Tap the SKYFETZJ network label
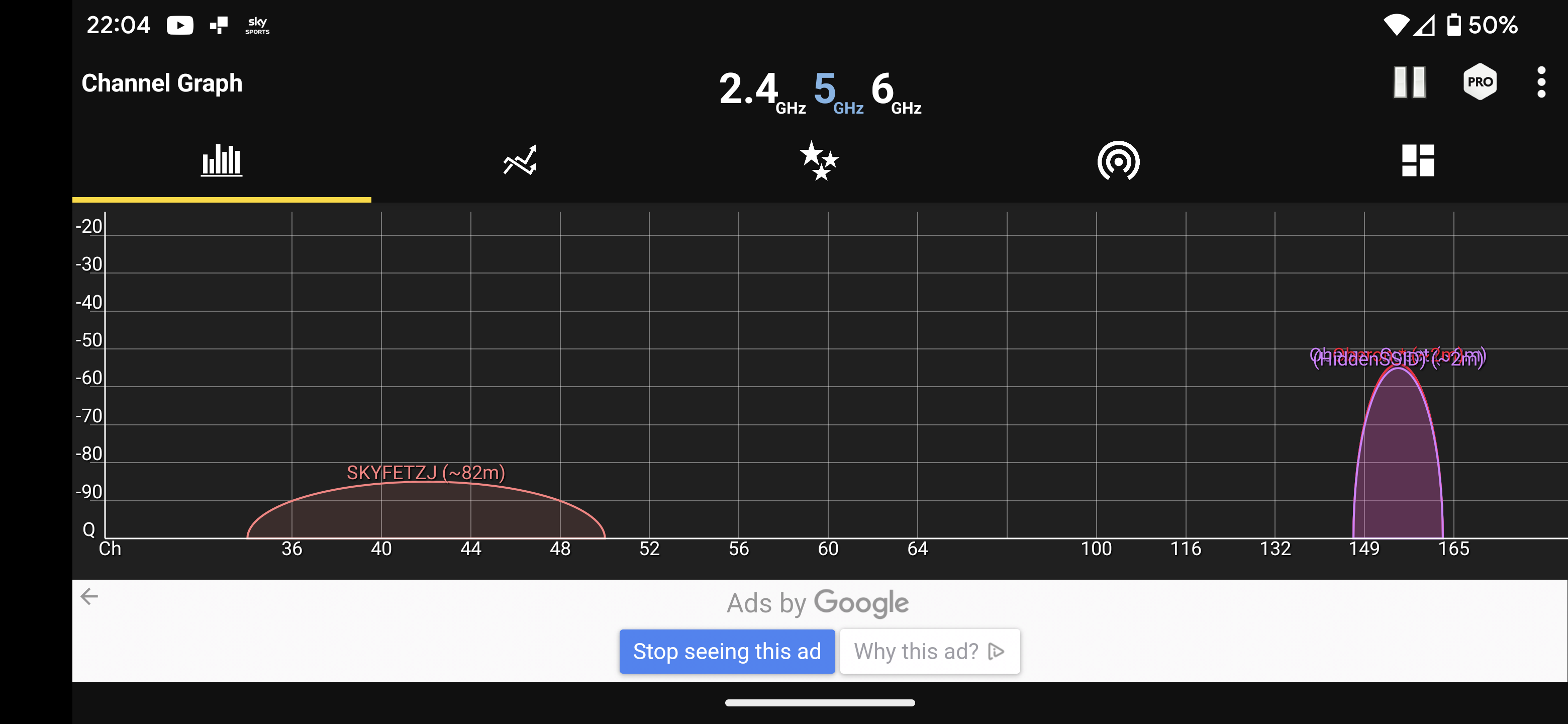This screenshot has width=1568, height=724. pyautogui.click(x=426, y=473)
